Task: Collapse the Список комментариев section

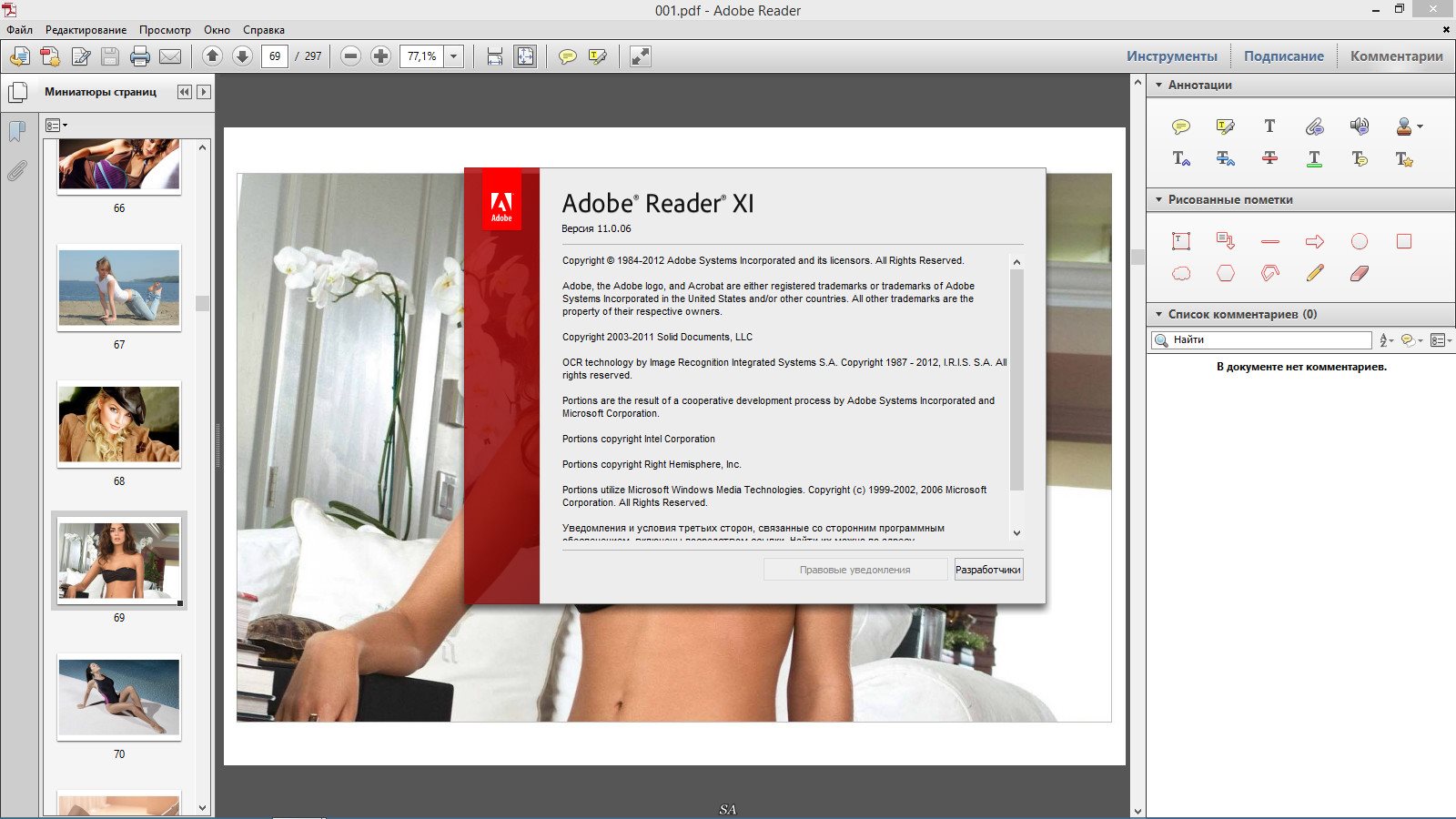Action: 1158,314
